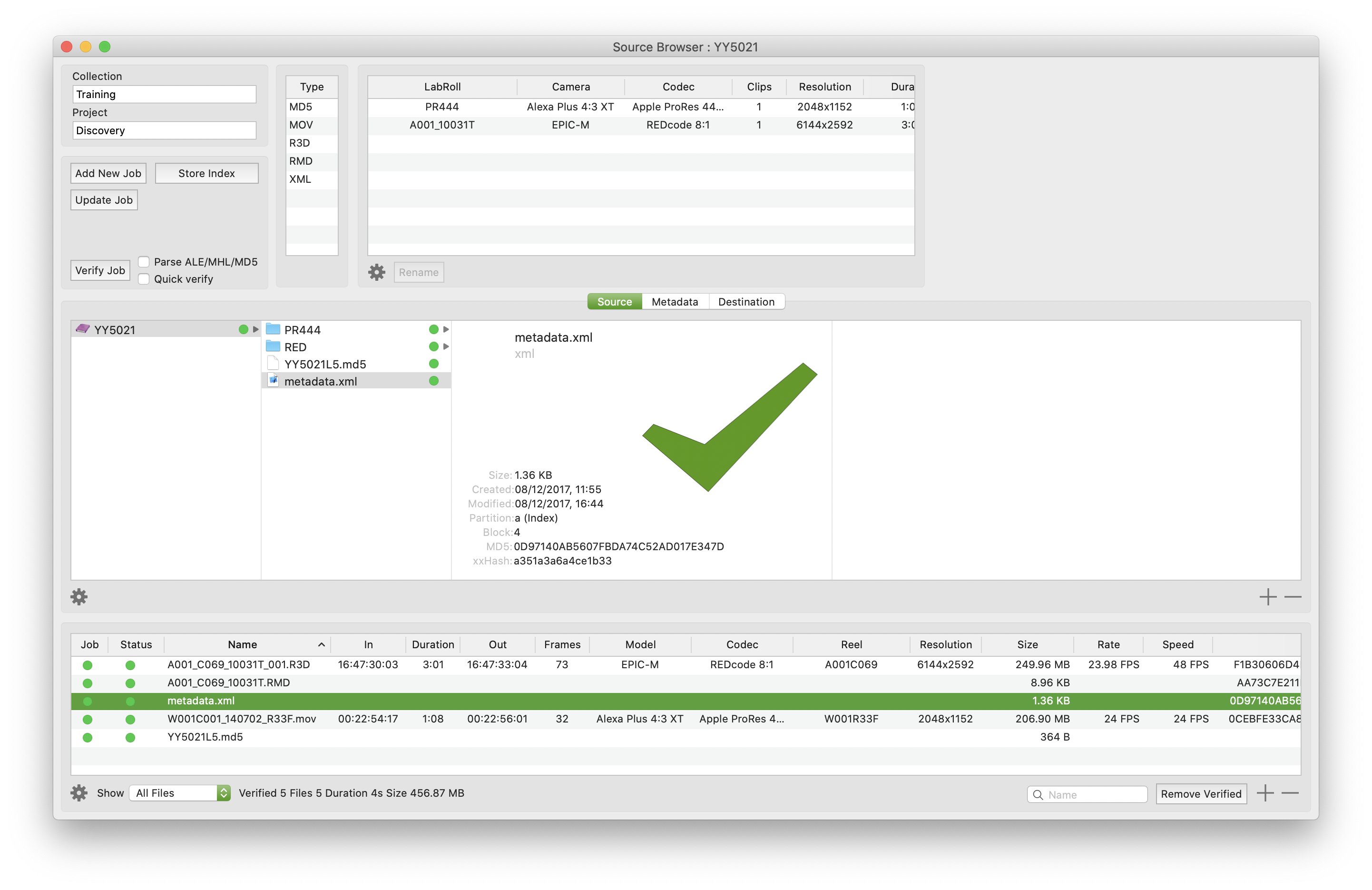The width and height of the screenshot is (1372, 890).
Task: Click the Name column sort arrow
Action: coord(322,644)
